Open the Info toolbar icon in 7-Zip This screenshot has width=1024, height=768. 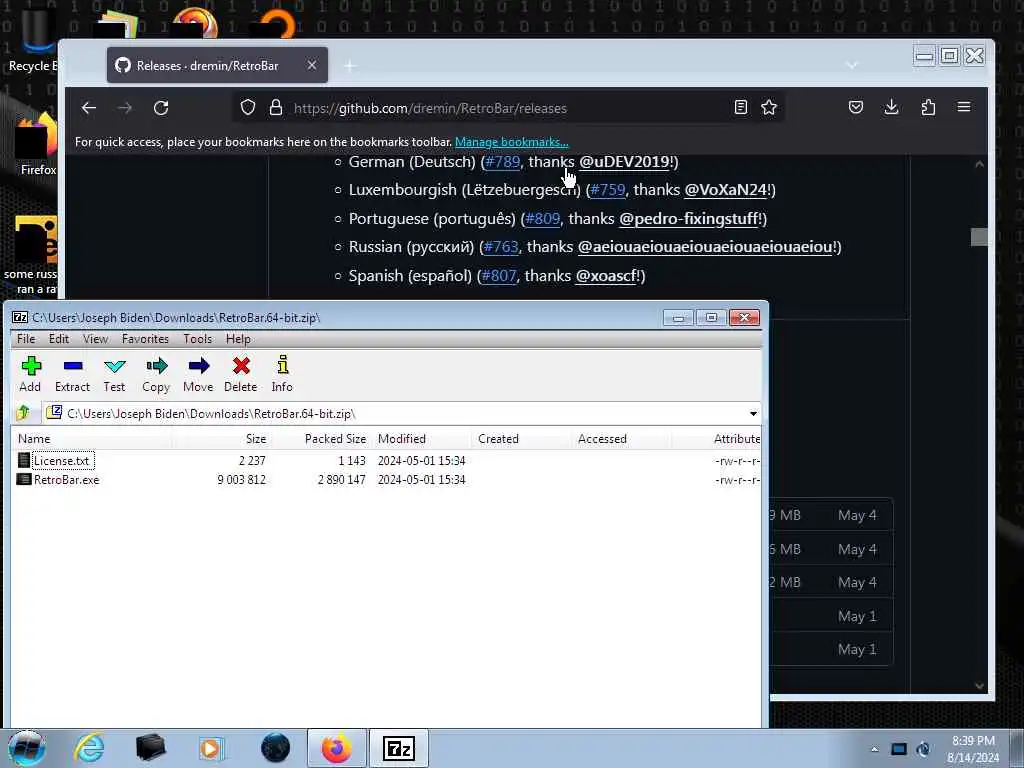pyautogui.click(x=282, y=374)
